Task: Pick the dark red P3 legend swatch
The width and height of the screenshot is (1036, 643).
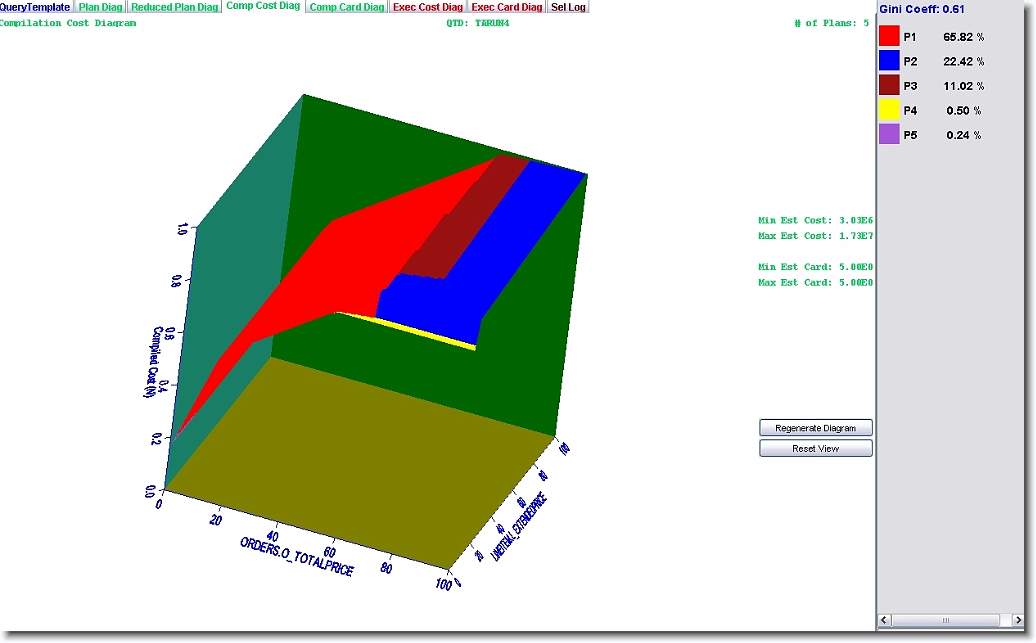Action: tap(889, 86)
